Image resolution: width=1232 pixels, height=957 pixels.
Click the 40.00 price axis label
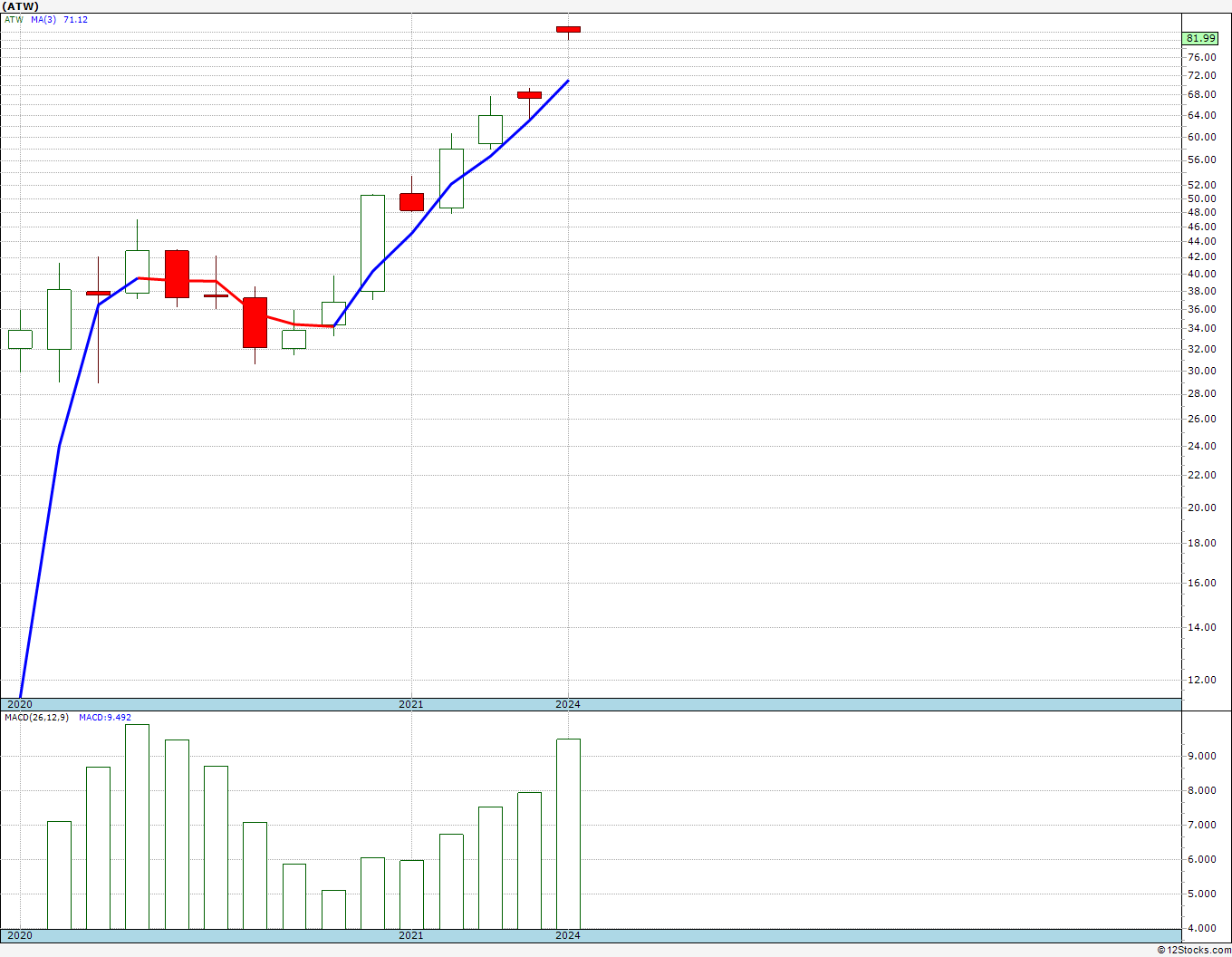1202,274
